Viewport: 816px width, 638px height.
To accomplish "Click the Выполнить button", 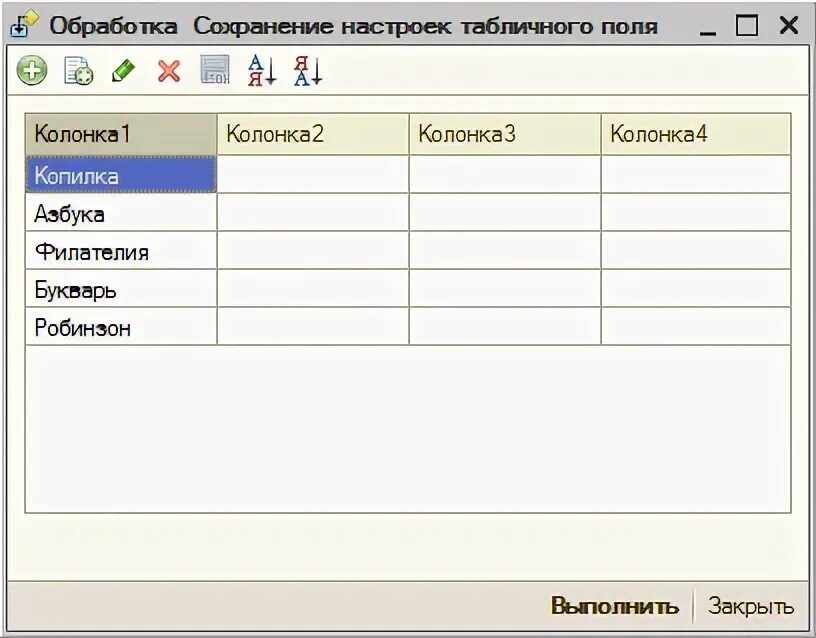I will tap(615, 606).
